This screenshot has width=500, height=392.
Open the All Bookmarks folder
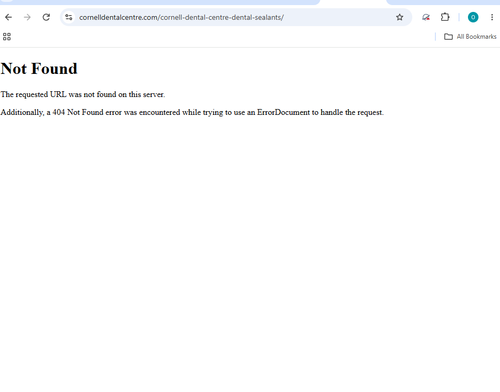[x=470, y=37]
